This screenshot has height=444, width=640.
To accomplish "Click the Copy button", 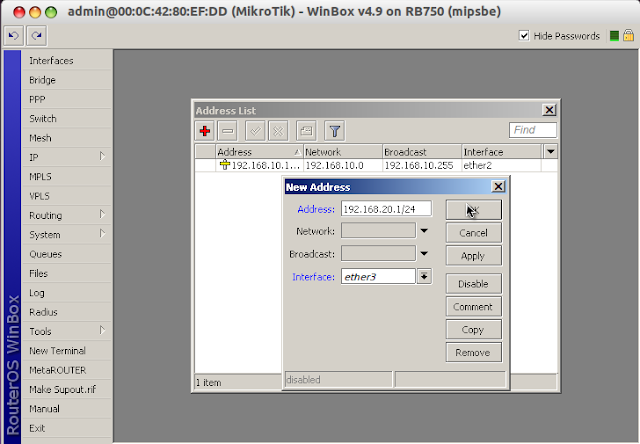I will [473, 329].
